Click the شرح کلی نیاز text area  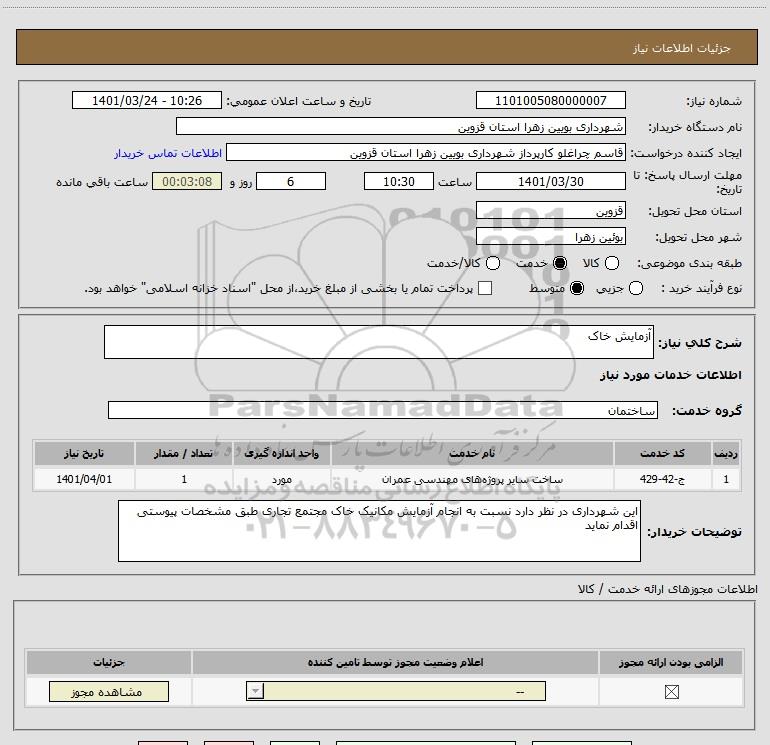pyautogui.click(x=379, y=342)
